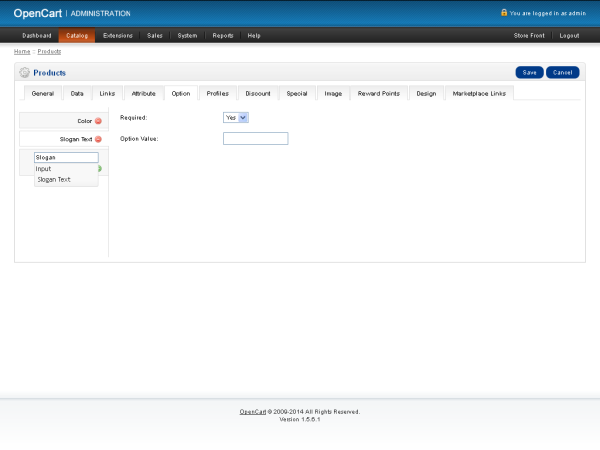The width and height of the screenshot is (600, 450).
Task: Open the OpenCart footer link
Action: (253, 411)
